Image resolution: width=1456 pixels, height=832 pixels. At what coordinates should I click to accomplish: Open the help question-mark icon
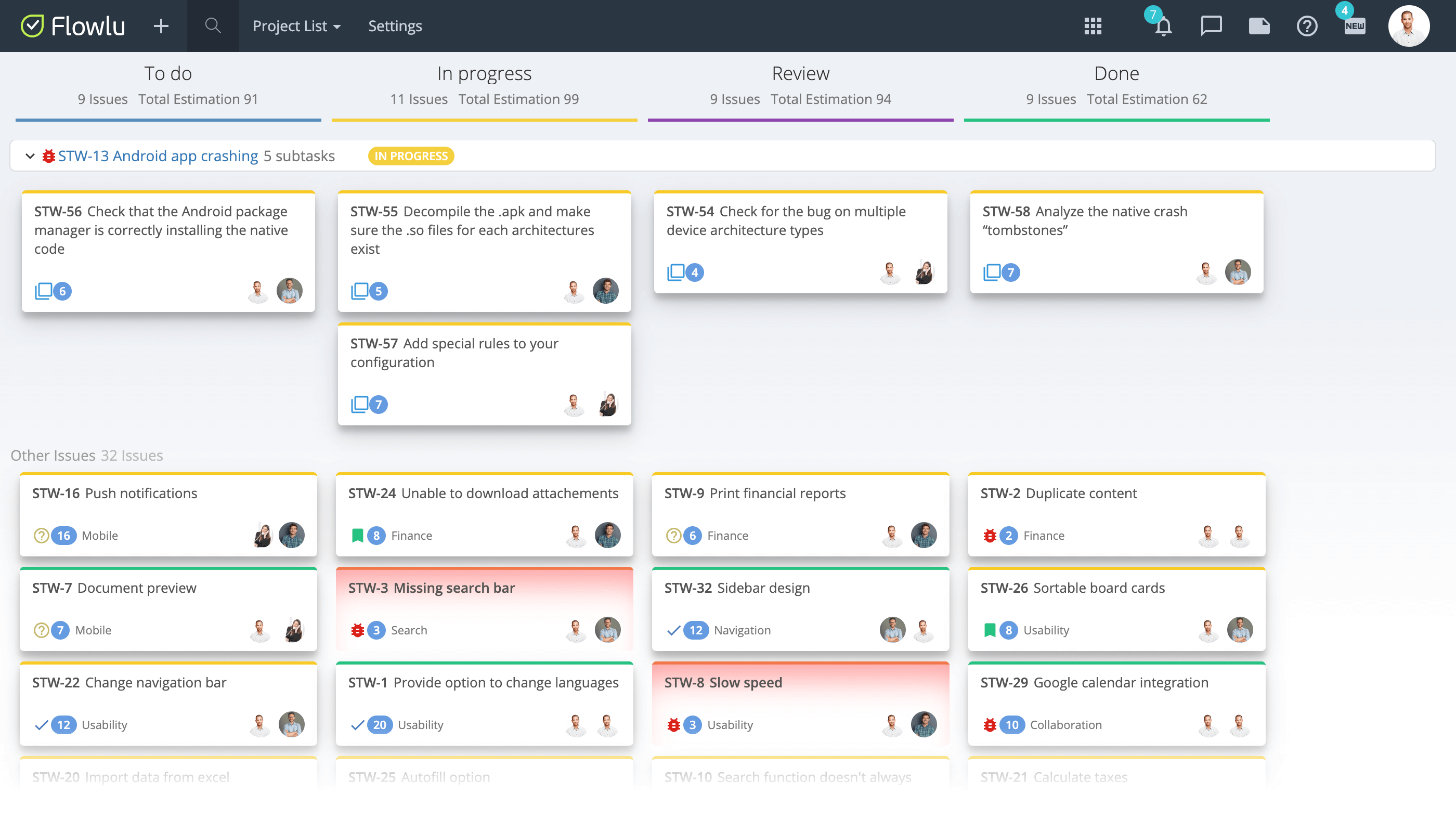click(1307, 25)
